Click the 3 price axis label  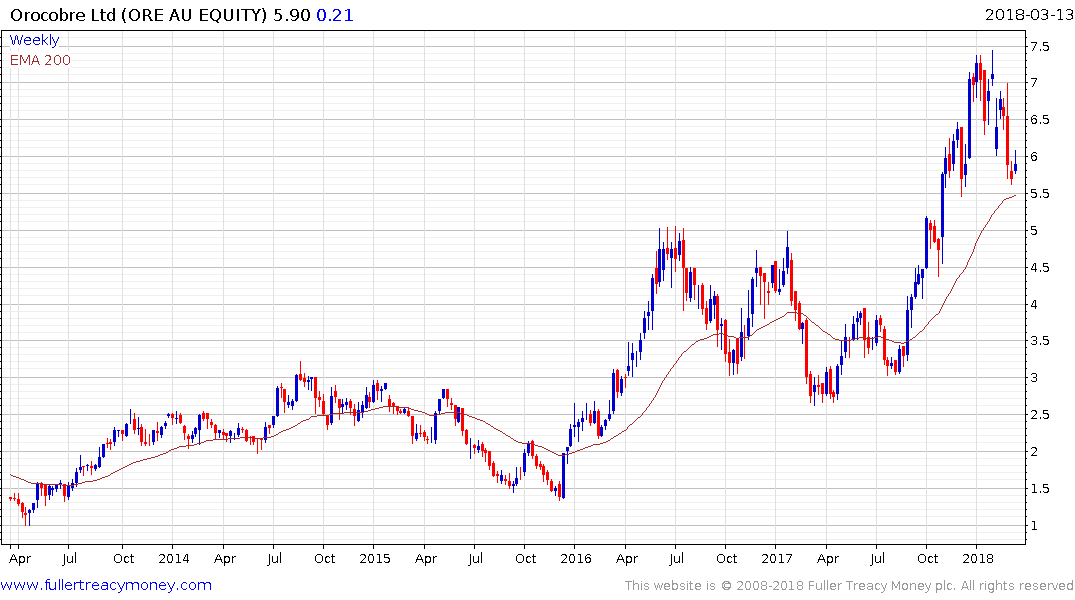tap(1034, 378)
